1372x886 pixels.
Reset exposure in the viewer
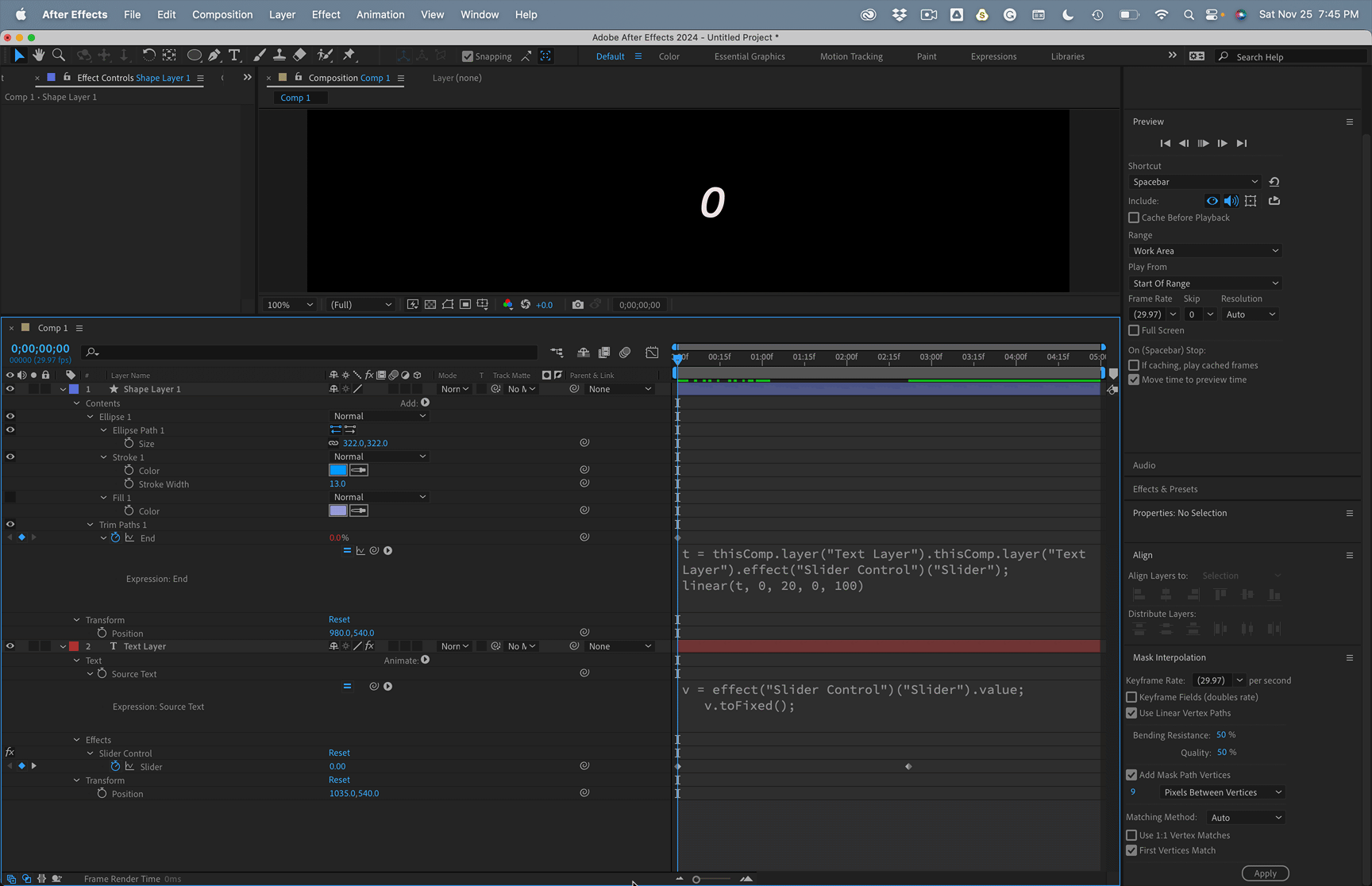click(526, 305)
